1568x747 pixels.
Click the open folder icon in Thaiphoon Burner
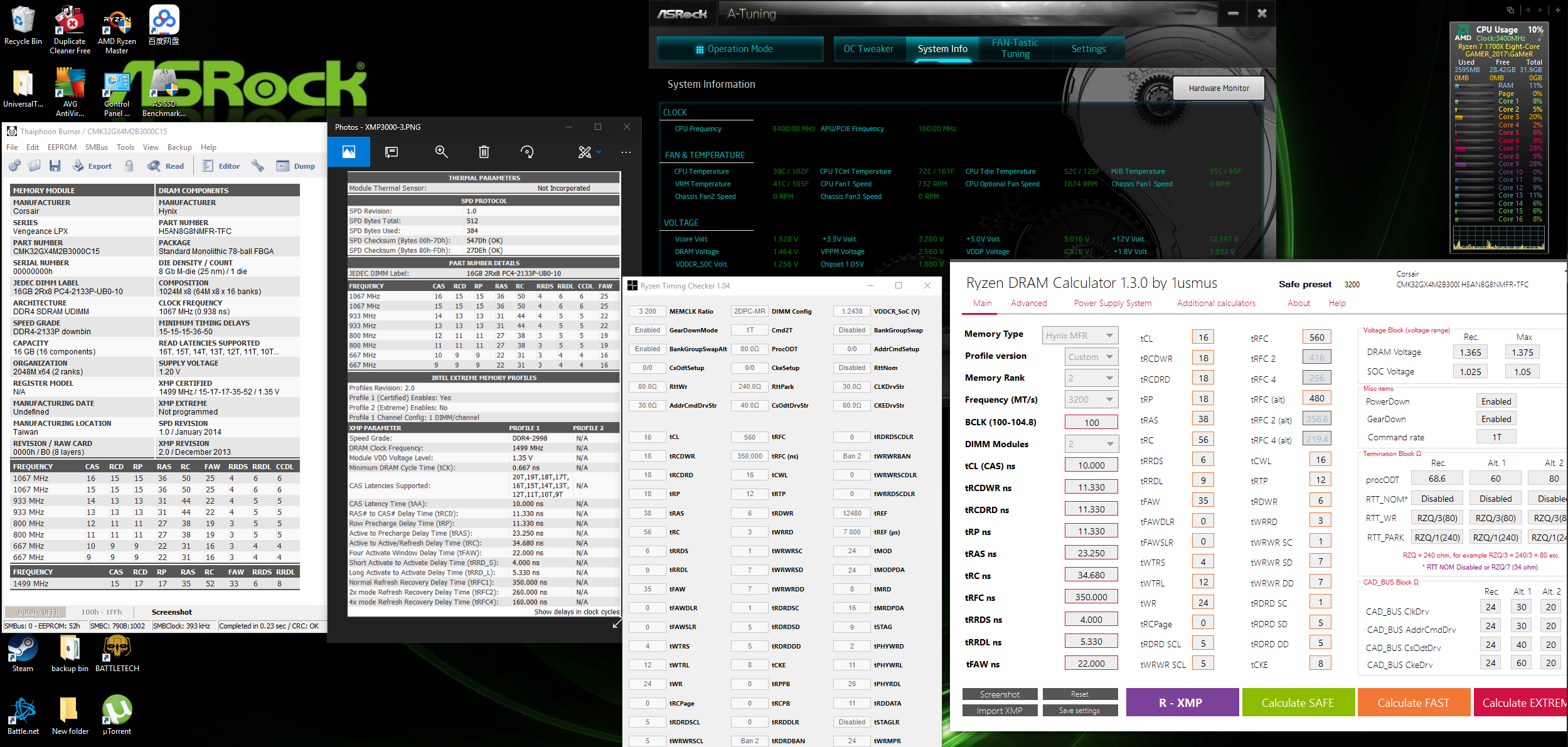click(35, 166)
